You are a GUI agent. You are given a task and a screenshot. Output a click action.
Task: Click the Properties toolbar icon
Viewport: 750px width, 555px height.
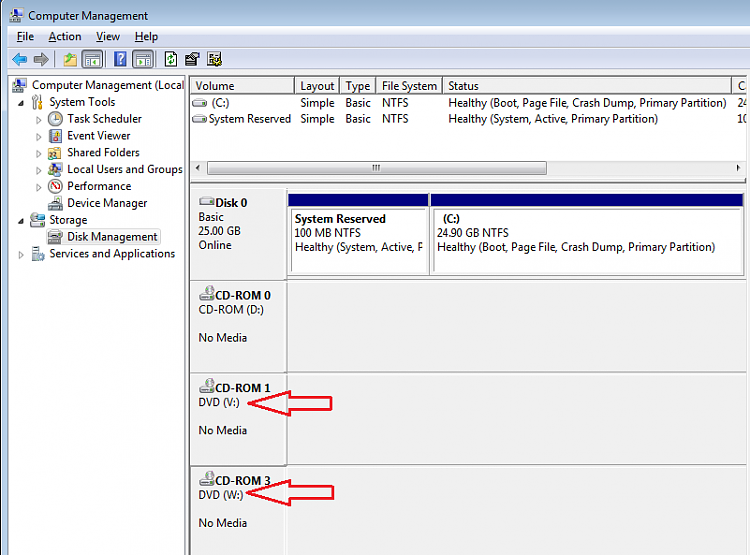(192, 59)
